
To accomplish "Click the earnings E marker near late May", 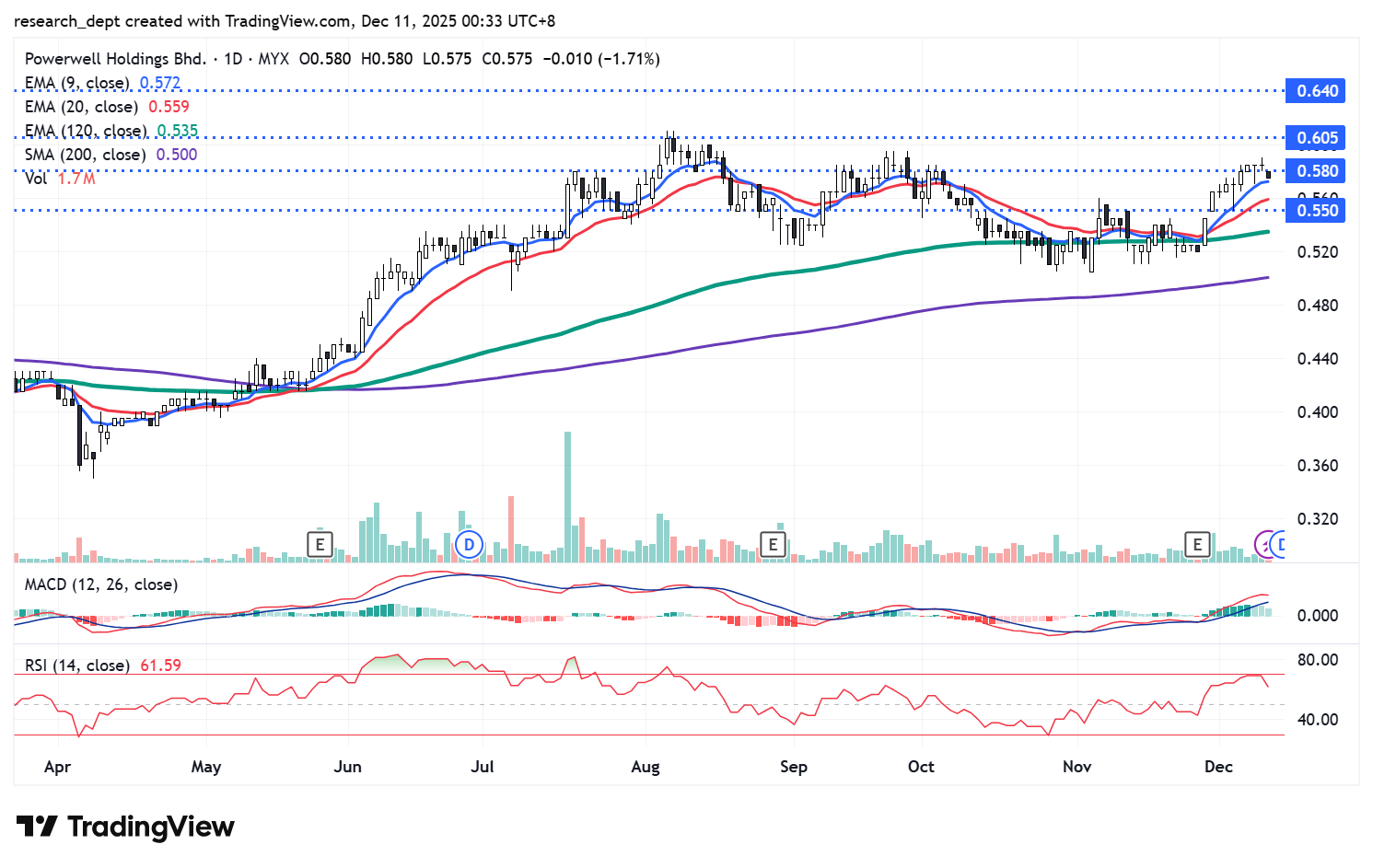I will click(320, 544).
